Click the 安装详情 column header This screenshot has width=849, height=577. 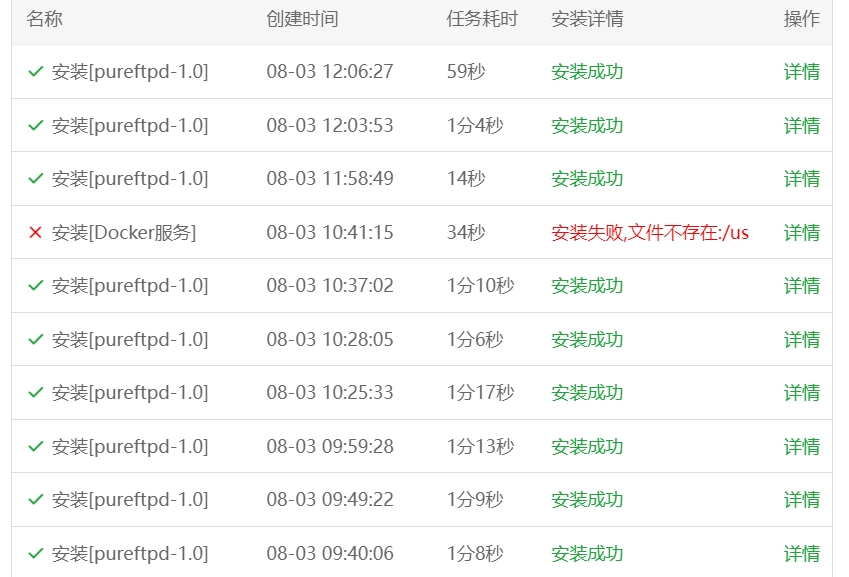(587, 19)
